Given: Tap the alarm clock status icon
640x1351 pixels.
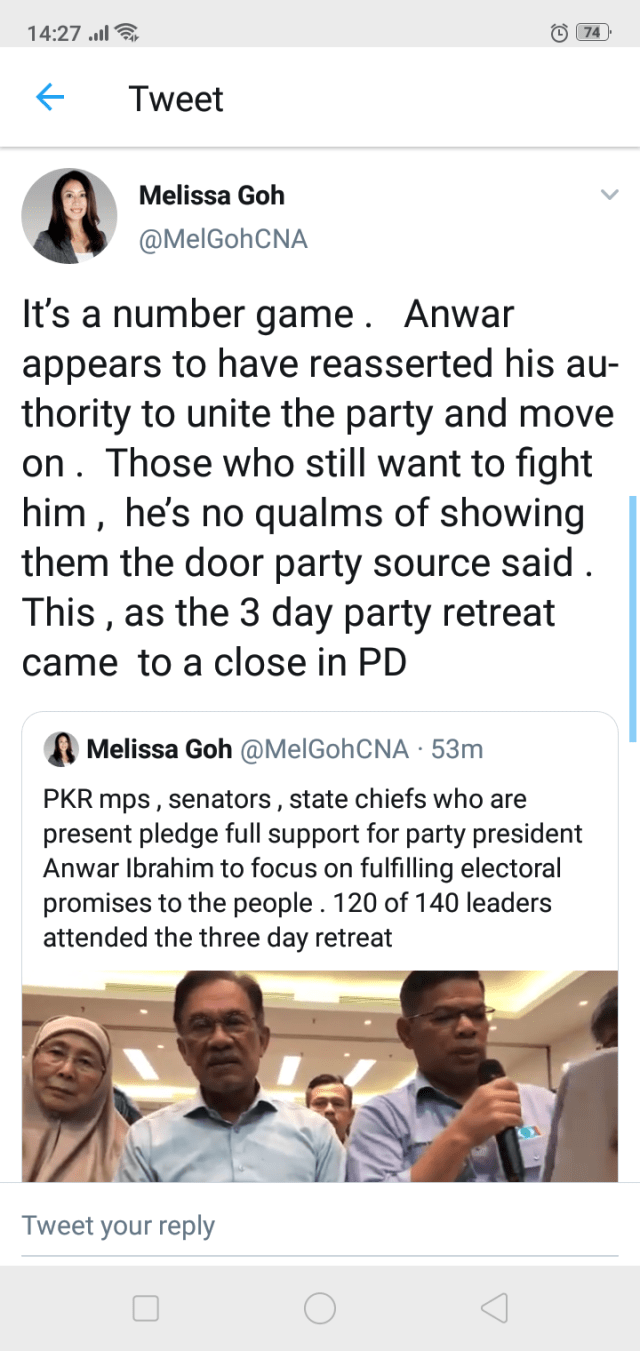Looking at the screenshot, I should click(x=559, y=33).
